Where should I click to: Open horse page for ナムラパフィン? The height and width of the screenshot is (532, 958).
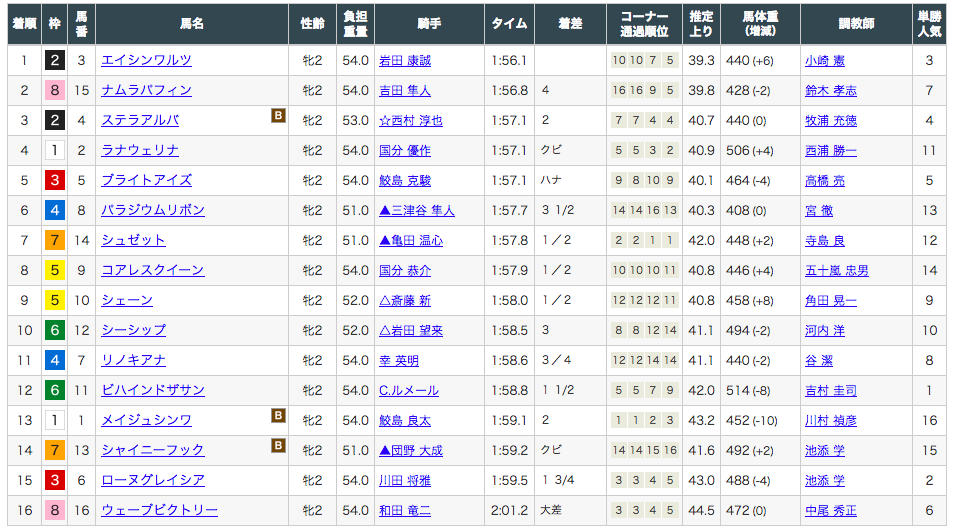tap(146, 90)
